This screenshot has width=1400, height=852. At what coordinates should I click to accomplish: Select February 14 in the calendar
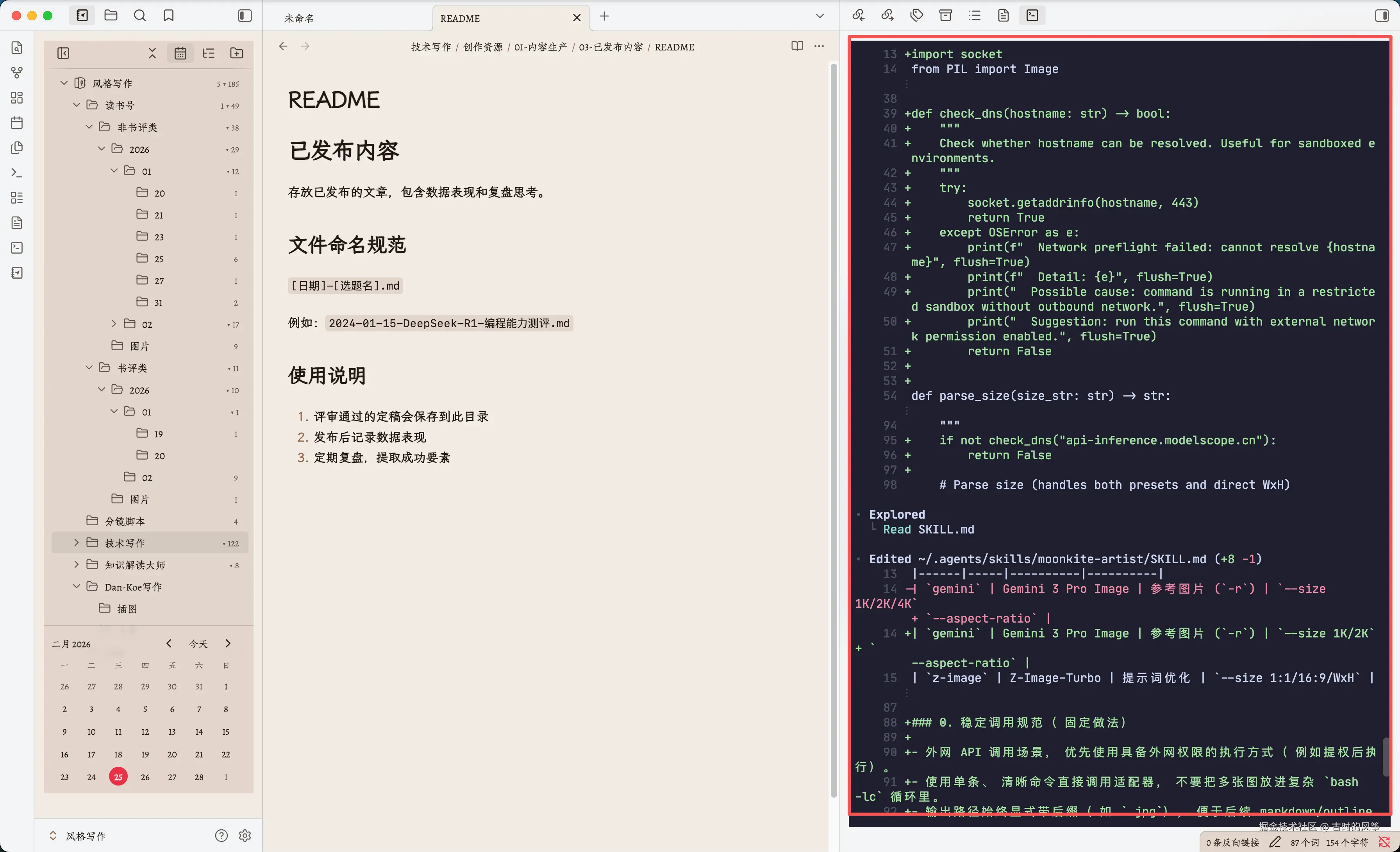point(199,732)
